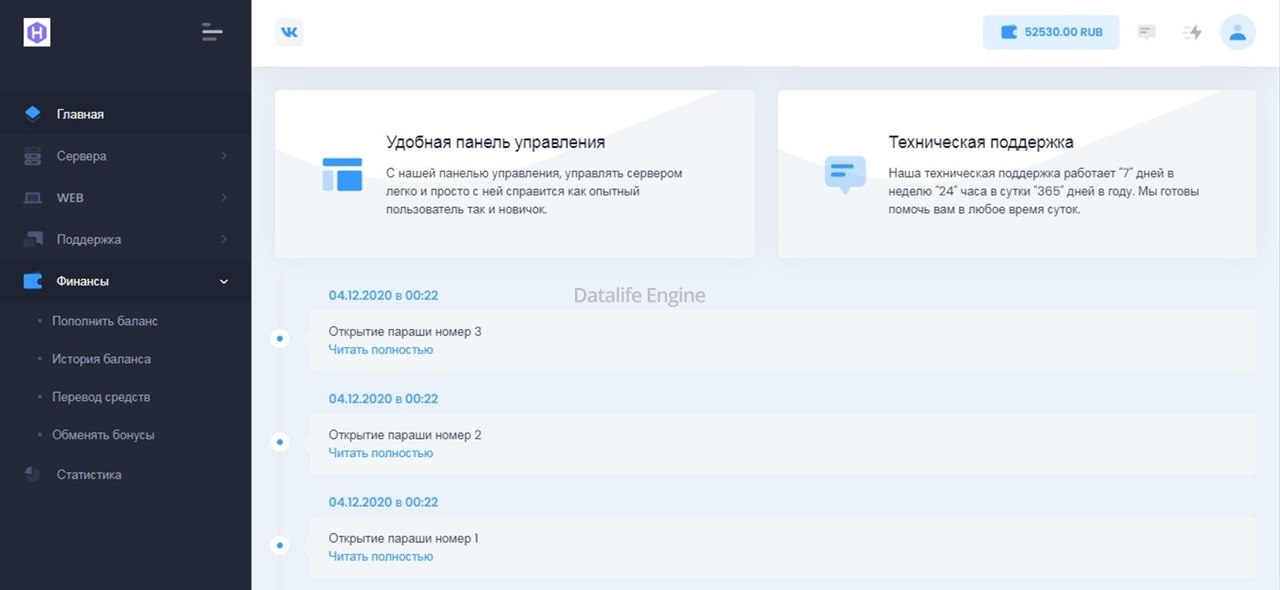Select the Финансы menu item
Viewport: 1280px width, 590px height.
click(125, 281)
